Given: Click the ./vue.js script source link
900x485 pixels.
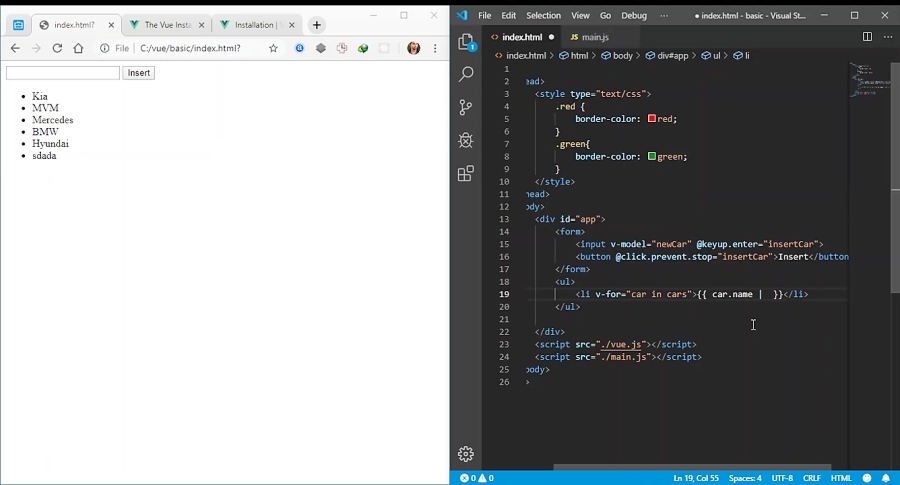Looking at the screenshot, I should point(622,344).
